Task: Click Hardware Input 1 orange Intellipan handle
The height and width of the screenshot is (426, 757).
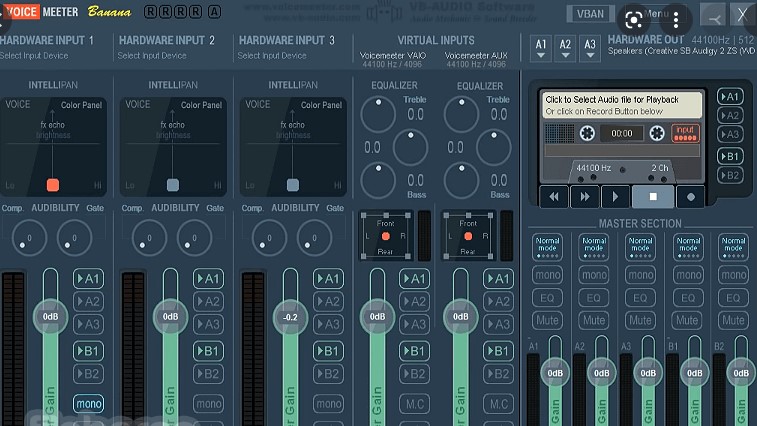Action: tap(53, 185)
